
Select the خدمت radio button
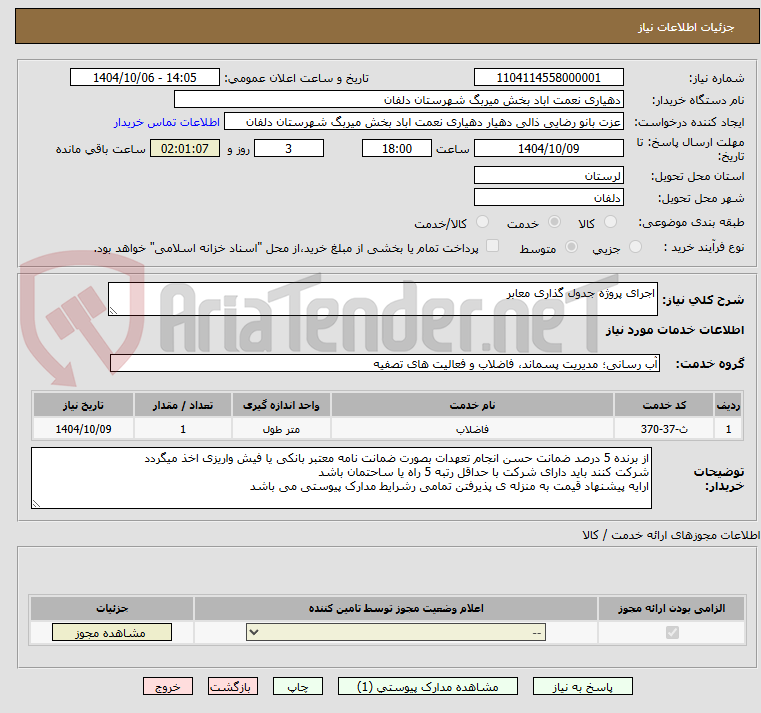pos(554,222)
